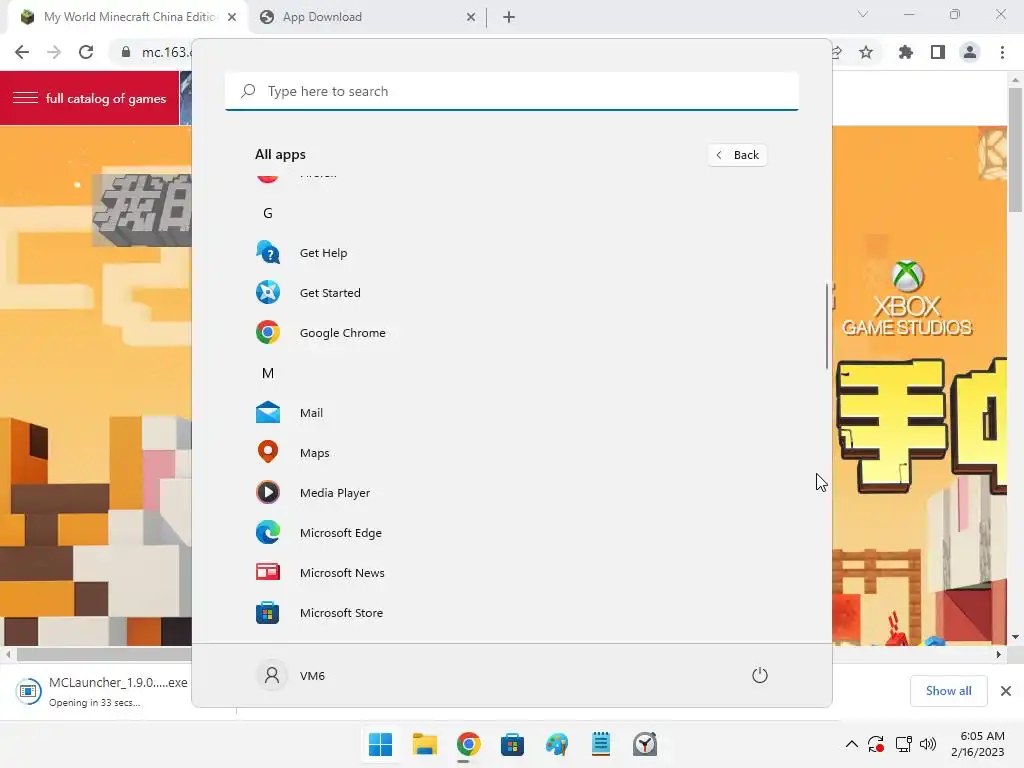The height and width of the screenshot is (768, 1024).
Task: Open Chrome profile avatar
Action: click(x=970, y=52)
